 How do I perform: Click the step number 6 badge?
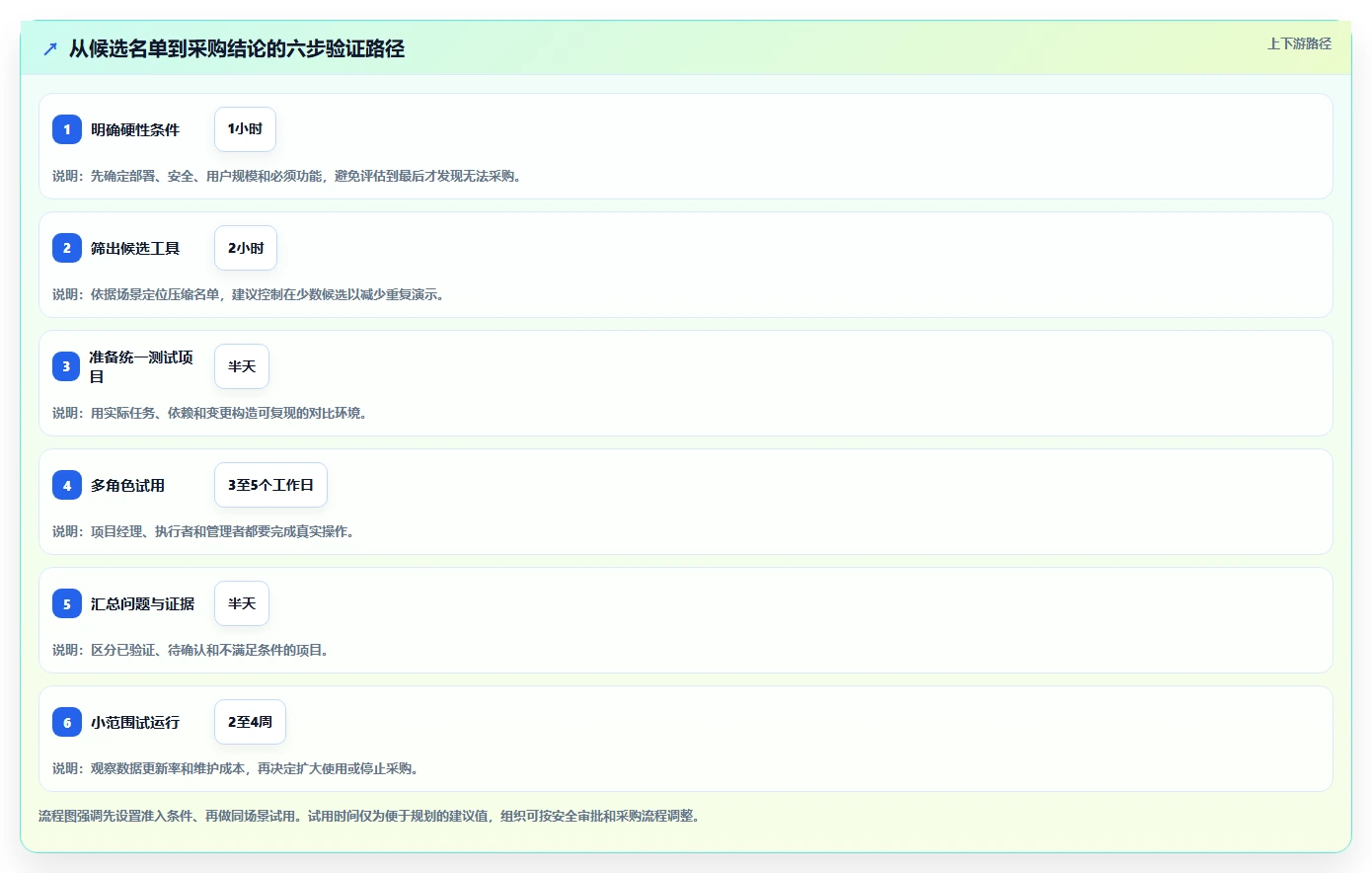point(67,722)
